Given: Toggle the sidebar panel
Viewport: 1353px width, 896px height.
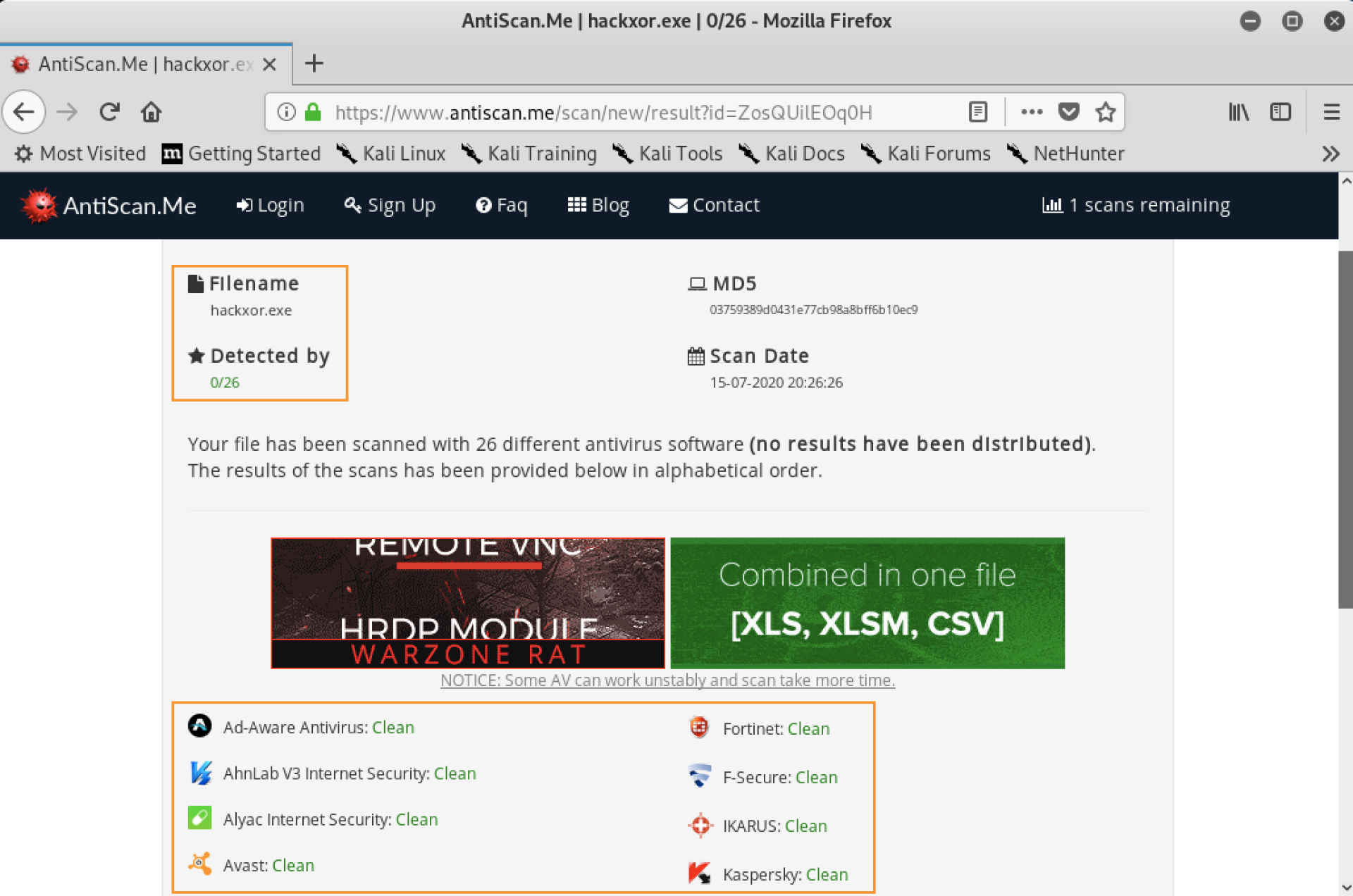Looking at the screenshot, I should [1280, 112].
